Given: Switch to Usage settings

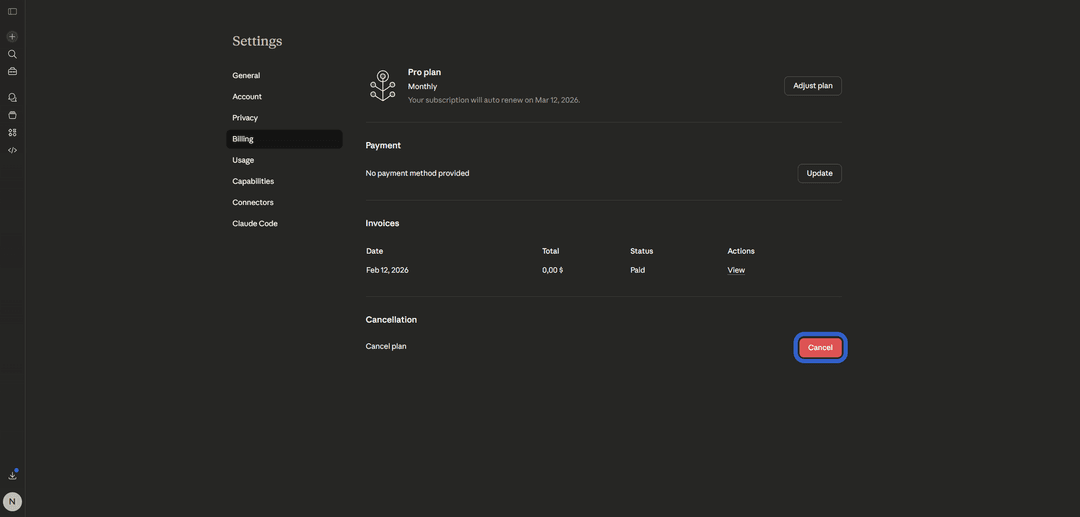Looking at the screenshot, I should tap(243, 160).
